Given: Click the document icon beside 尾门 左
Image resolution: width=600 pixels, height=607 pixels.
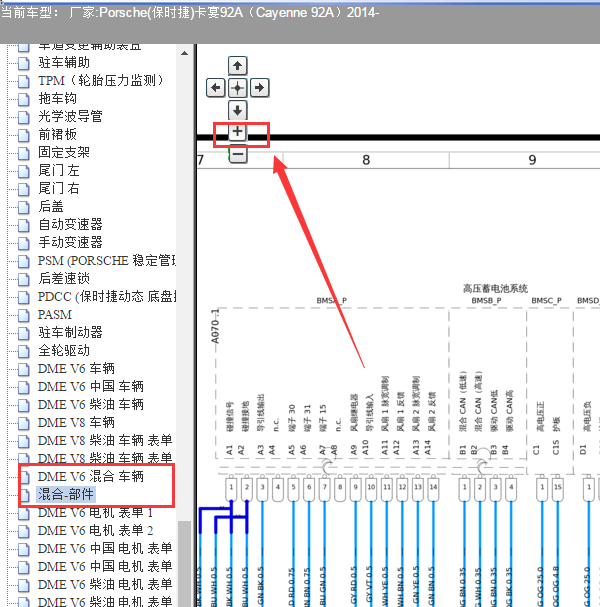Looking at the screenshot, I should click(24, 171).
